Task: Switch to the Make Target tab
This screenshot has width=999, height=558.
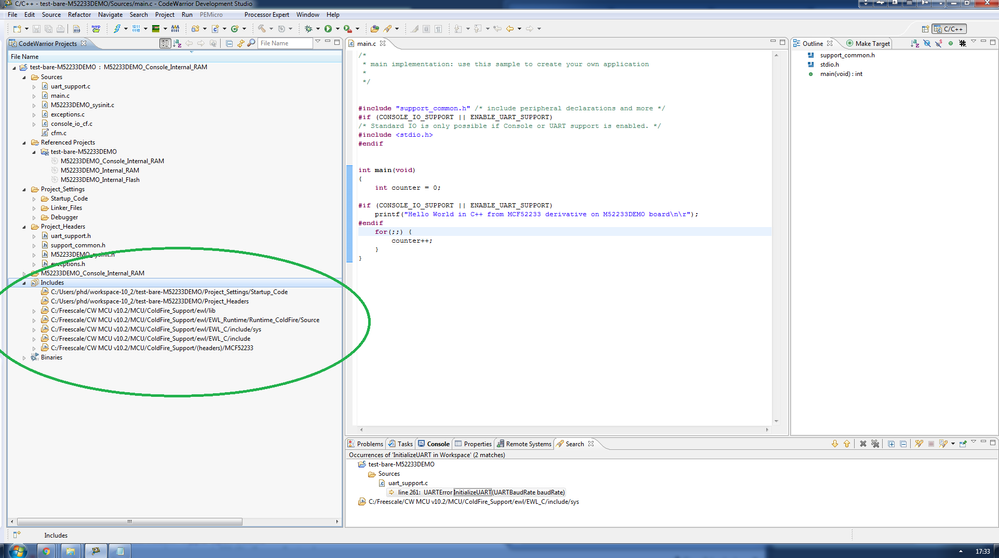Action: pos(868,43)
